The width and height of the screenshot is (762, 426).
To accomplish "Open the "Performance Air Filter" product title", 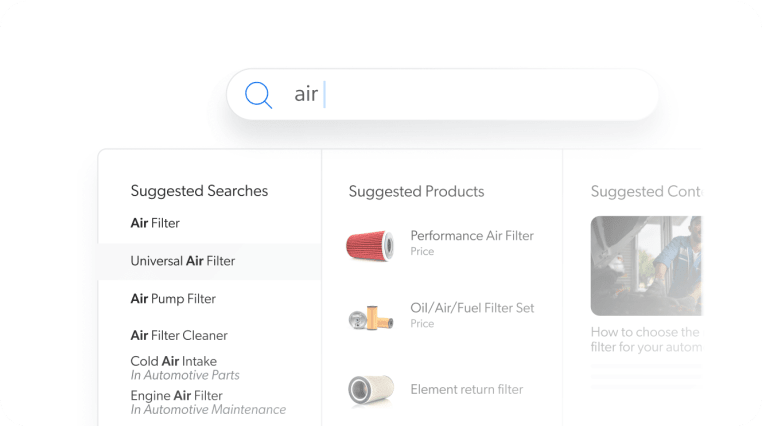I will [472, 236].
